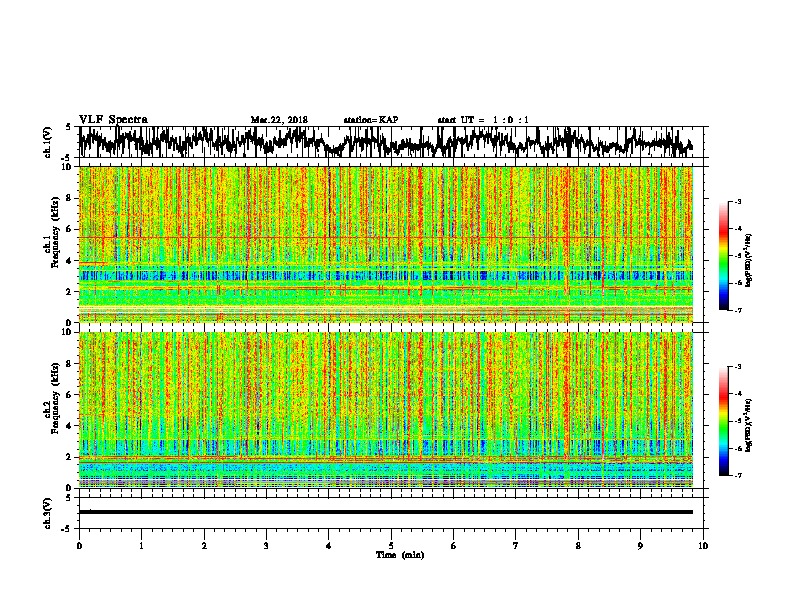
Task: Click the flat black ch.3 trace line
Action: (386, 512)
